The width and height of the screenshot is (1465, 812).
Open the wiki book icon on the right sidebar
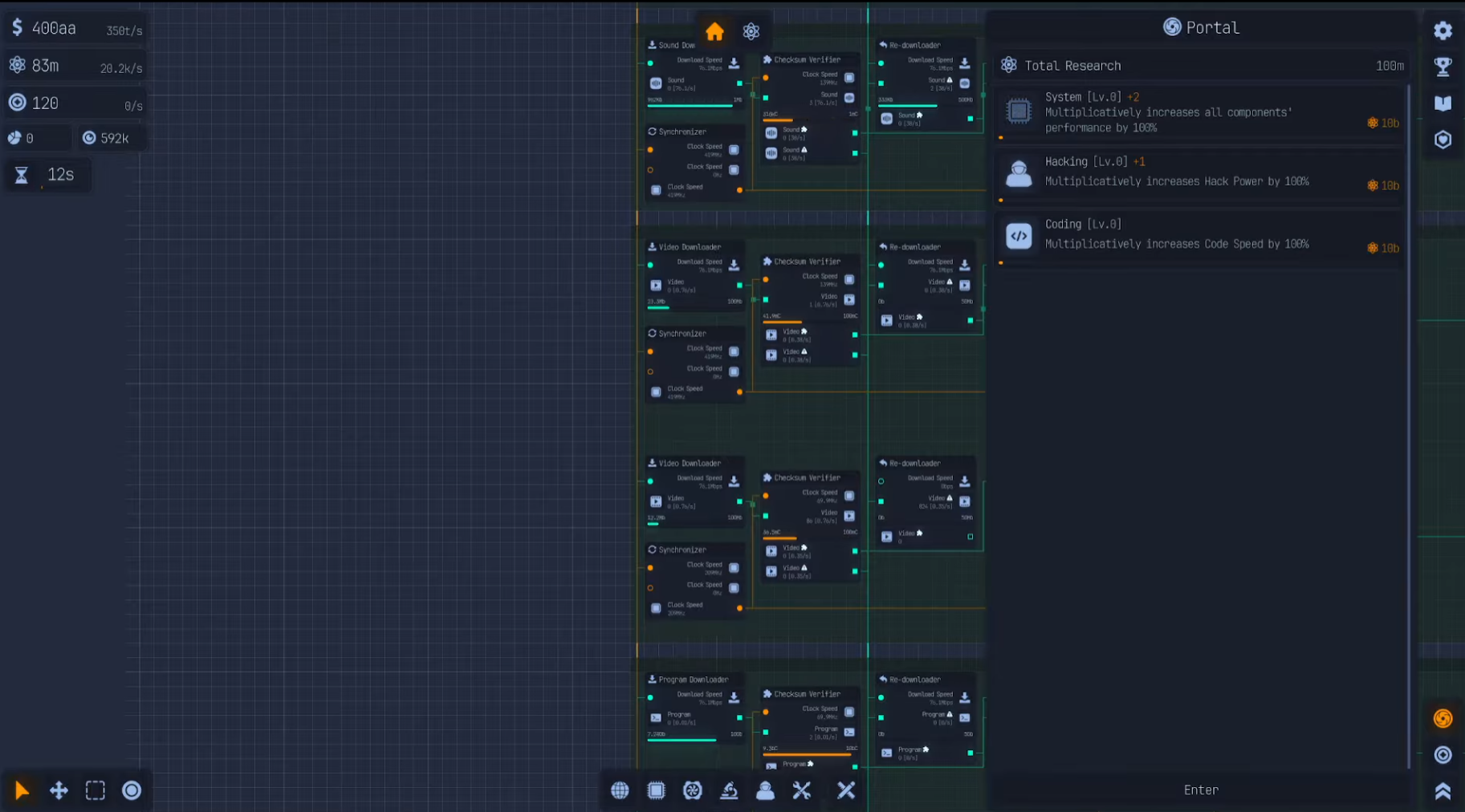coord(1443,104)
